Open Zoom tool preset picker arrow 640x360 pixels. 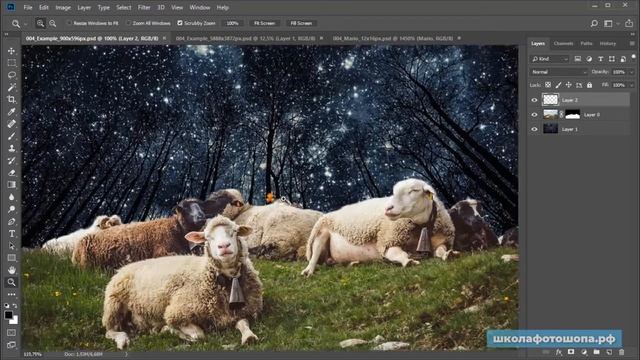(25, 24)
